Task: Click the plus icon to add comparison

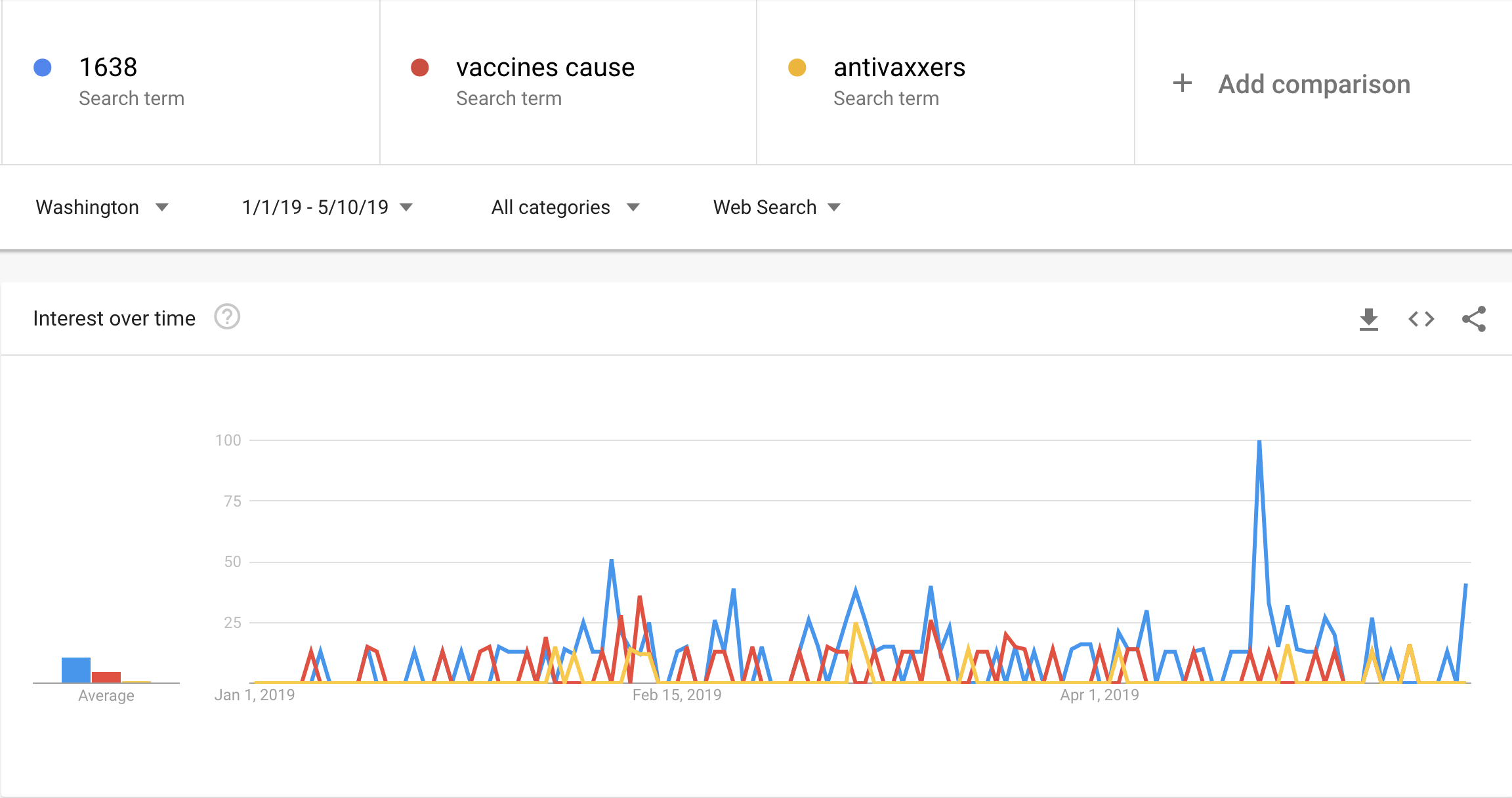Action: point(1183,83)
